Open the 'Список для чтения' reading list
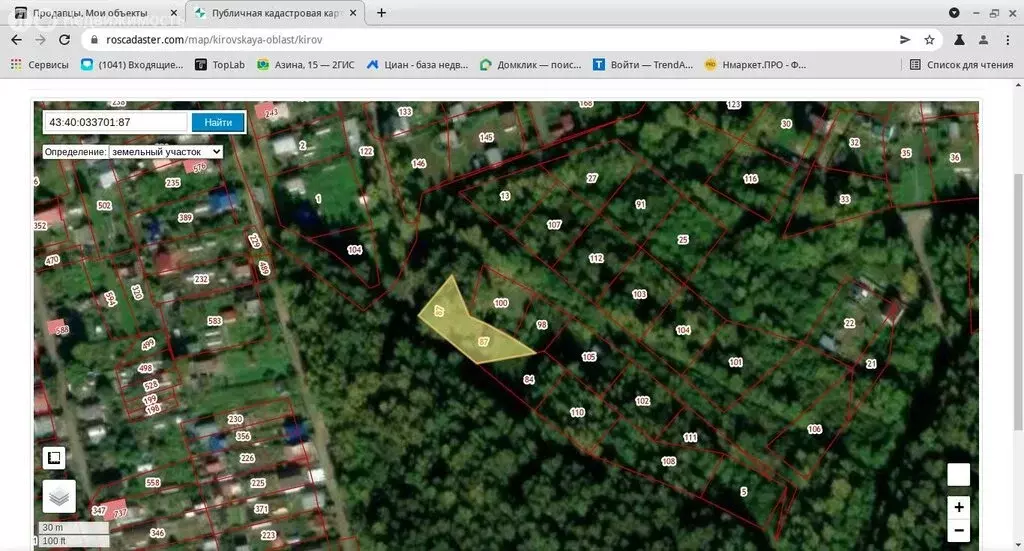 point(960,64)
